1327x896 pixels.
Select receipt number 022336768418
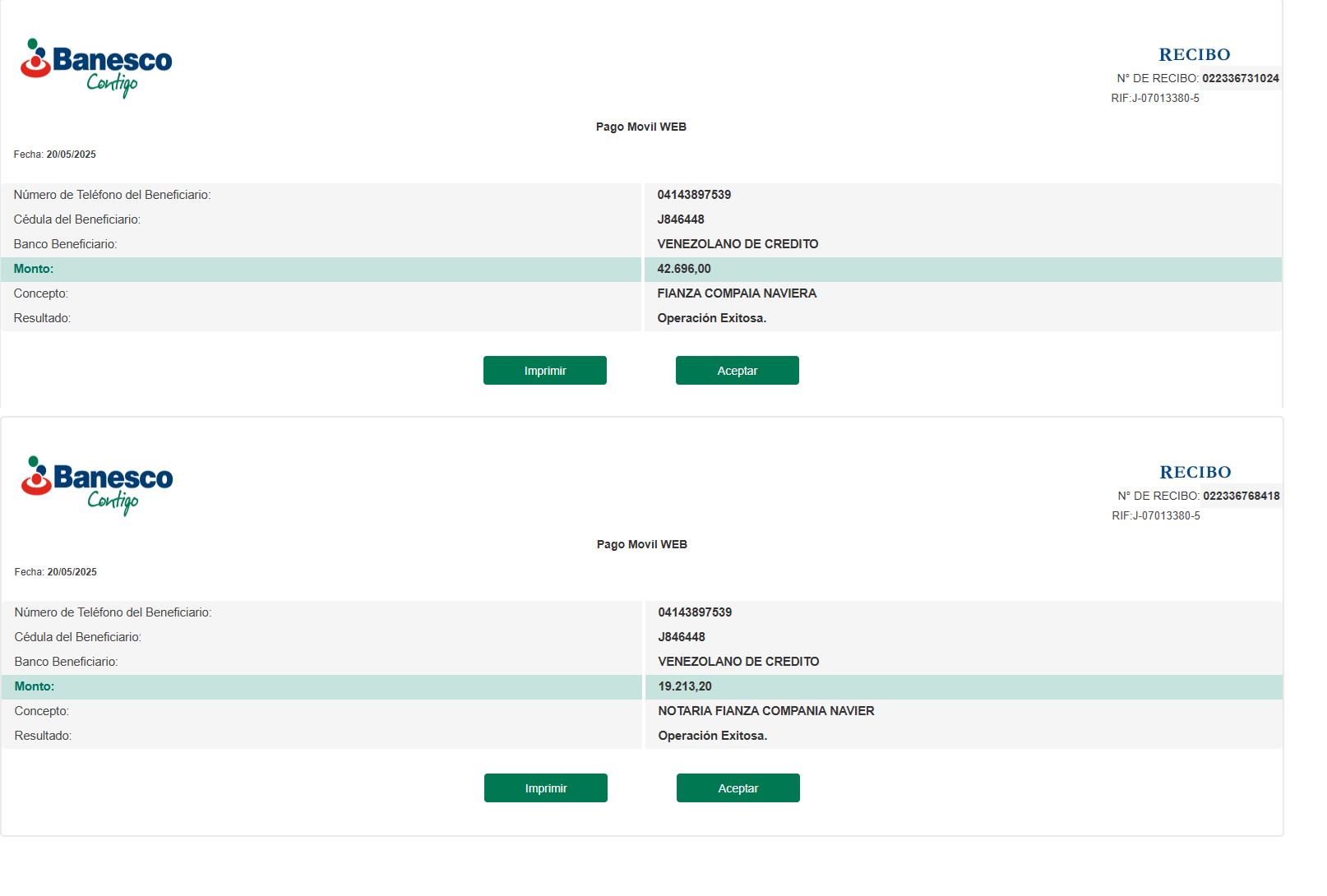point(1241,496)
